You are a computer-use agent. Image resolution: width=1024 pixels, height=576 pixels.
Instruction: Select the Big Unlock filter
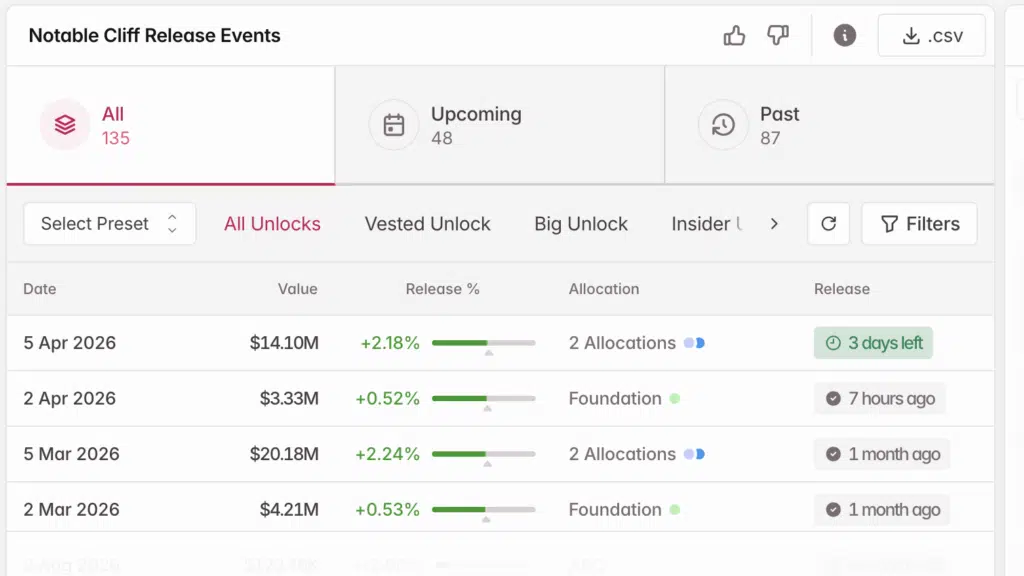pyautogui.click(x=581, y=224)
